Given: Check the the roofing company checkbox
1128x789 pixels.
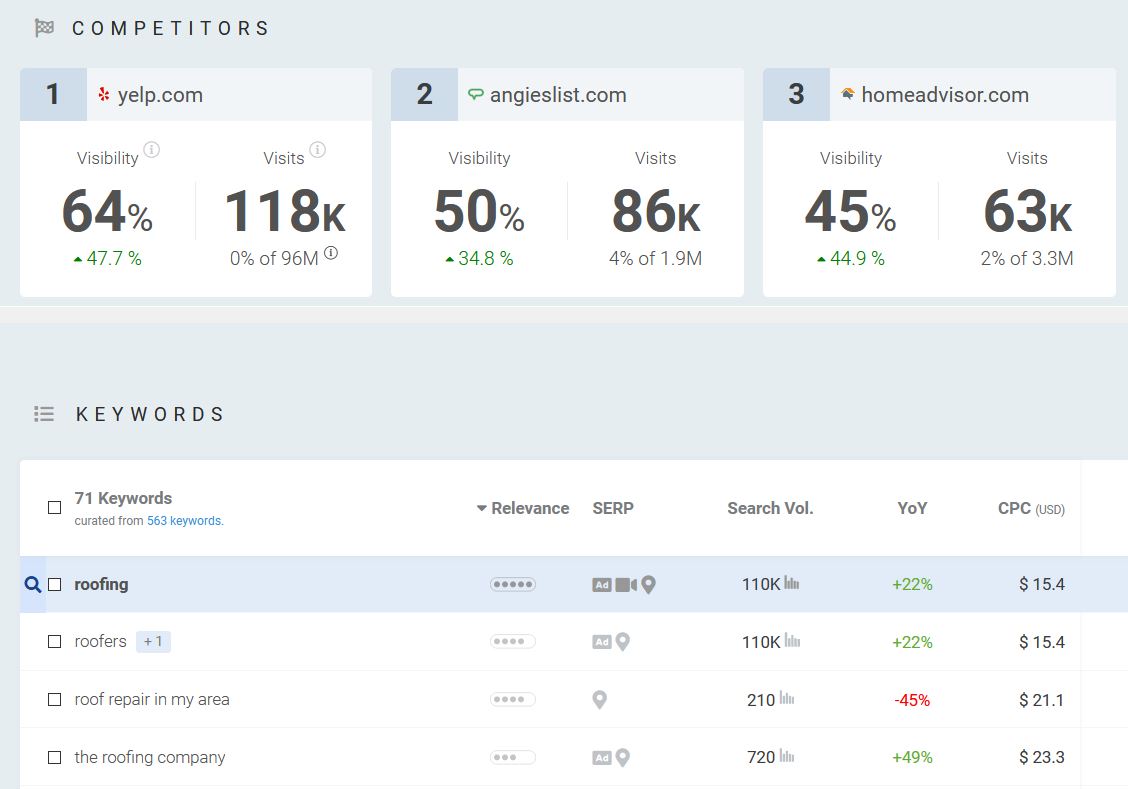Looking at the screenshot, I should (x=55, y=757).
